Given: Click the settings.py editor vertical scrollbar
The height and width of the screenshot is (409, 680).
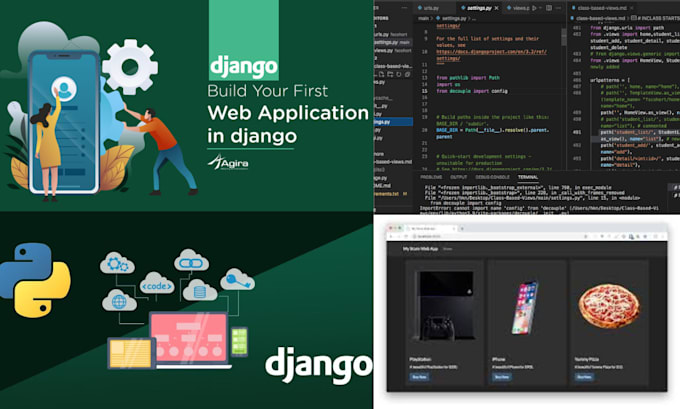Looking at the screenshot, I should pyautogui.click(x=564, y=37).
